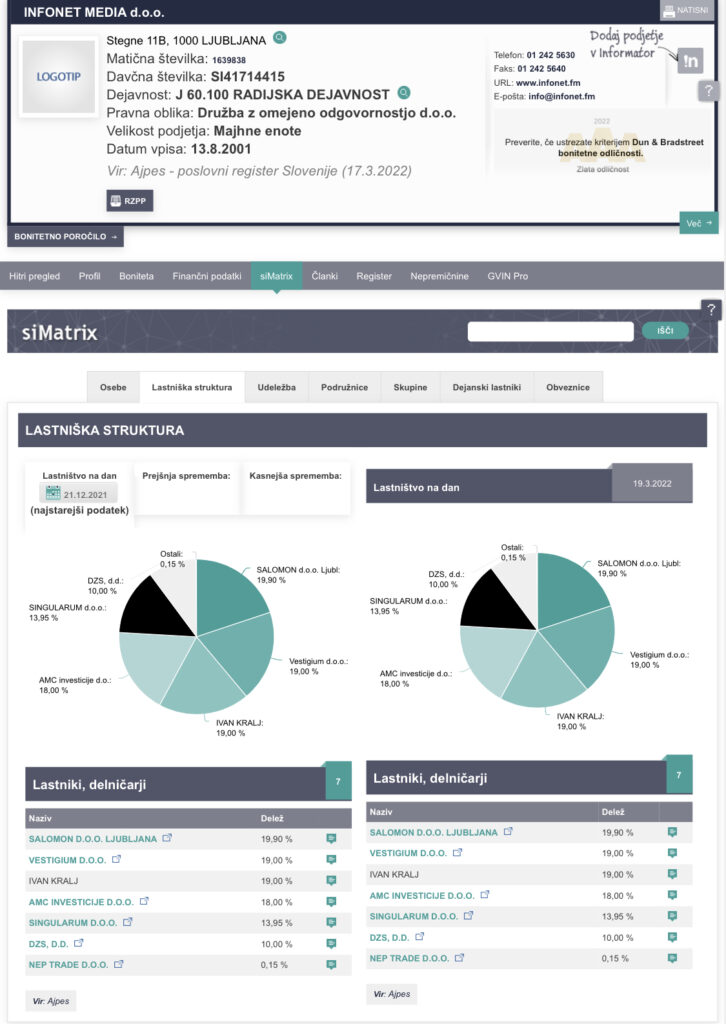Open Bonitetno poročilo
726x1024 pixels.
point(65,236)
